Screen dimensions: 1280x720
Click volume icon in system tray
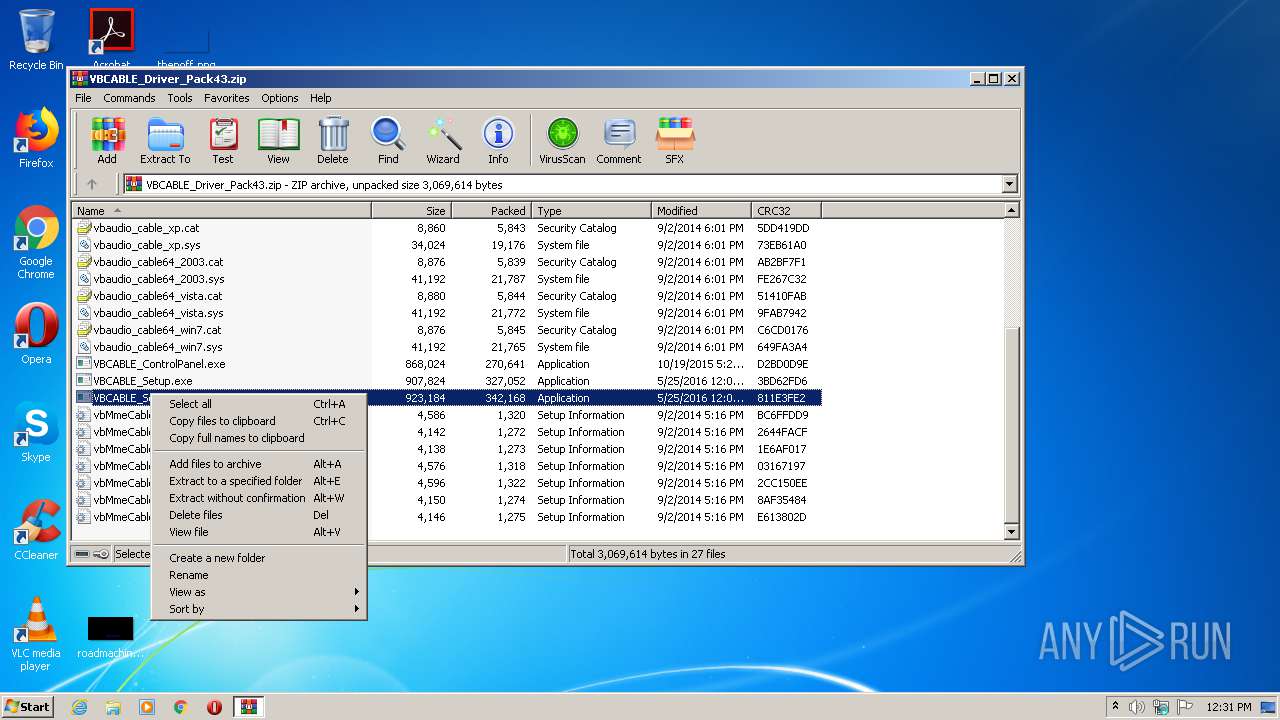(1137, 707)
